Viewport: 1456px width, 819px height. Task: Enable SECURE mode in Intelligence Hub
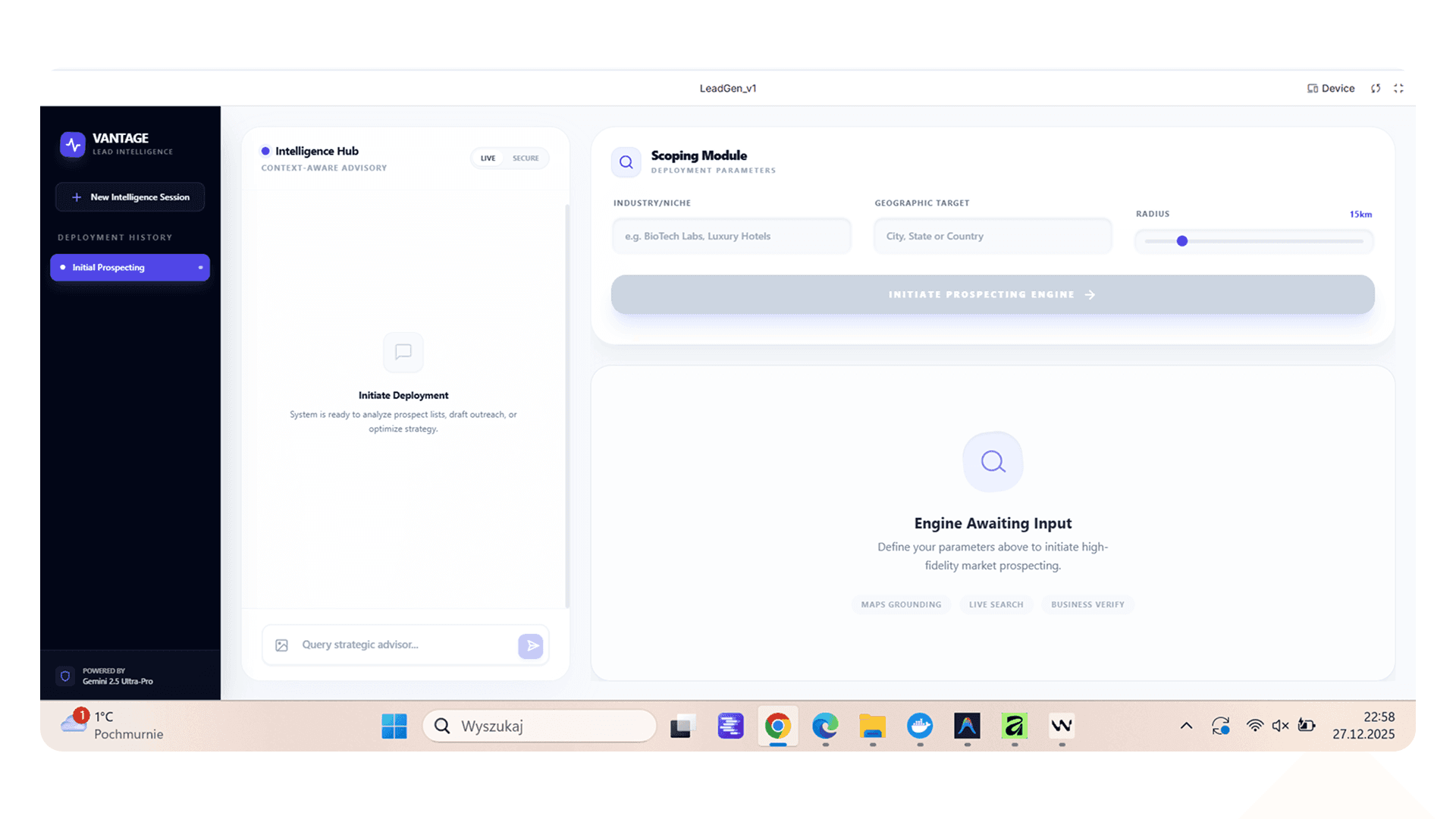[x=526, y=158]
